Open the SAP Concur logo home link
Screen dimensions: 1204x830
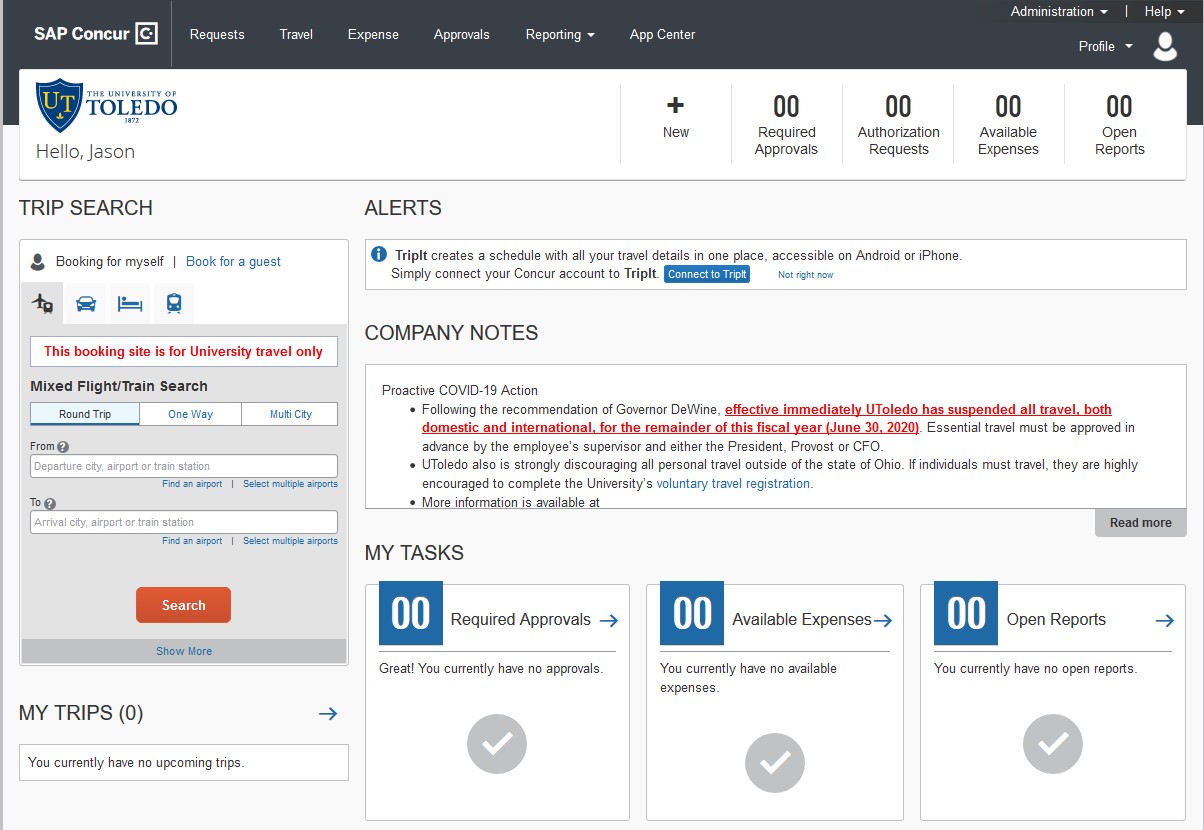tap(95, 34)
